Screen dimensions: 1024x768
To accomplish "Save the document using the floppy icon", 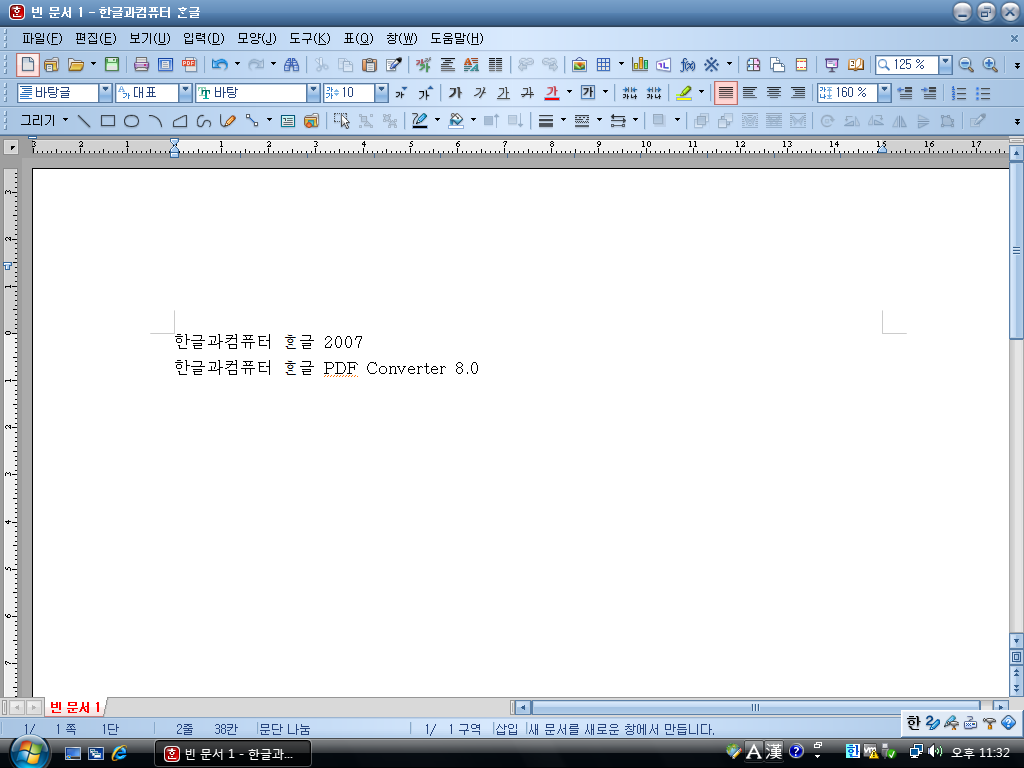I will click(112, 65).
